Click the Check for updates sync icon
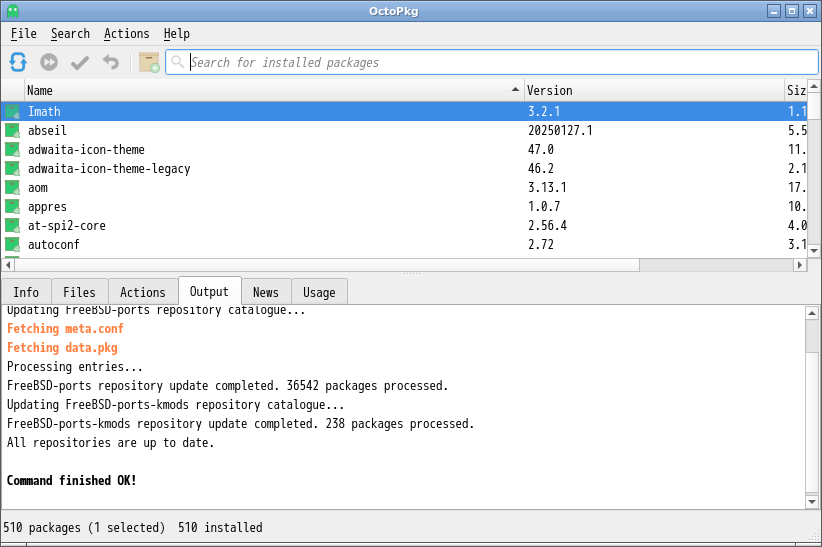 click(x=18, y=62)
